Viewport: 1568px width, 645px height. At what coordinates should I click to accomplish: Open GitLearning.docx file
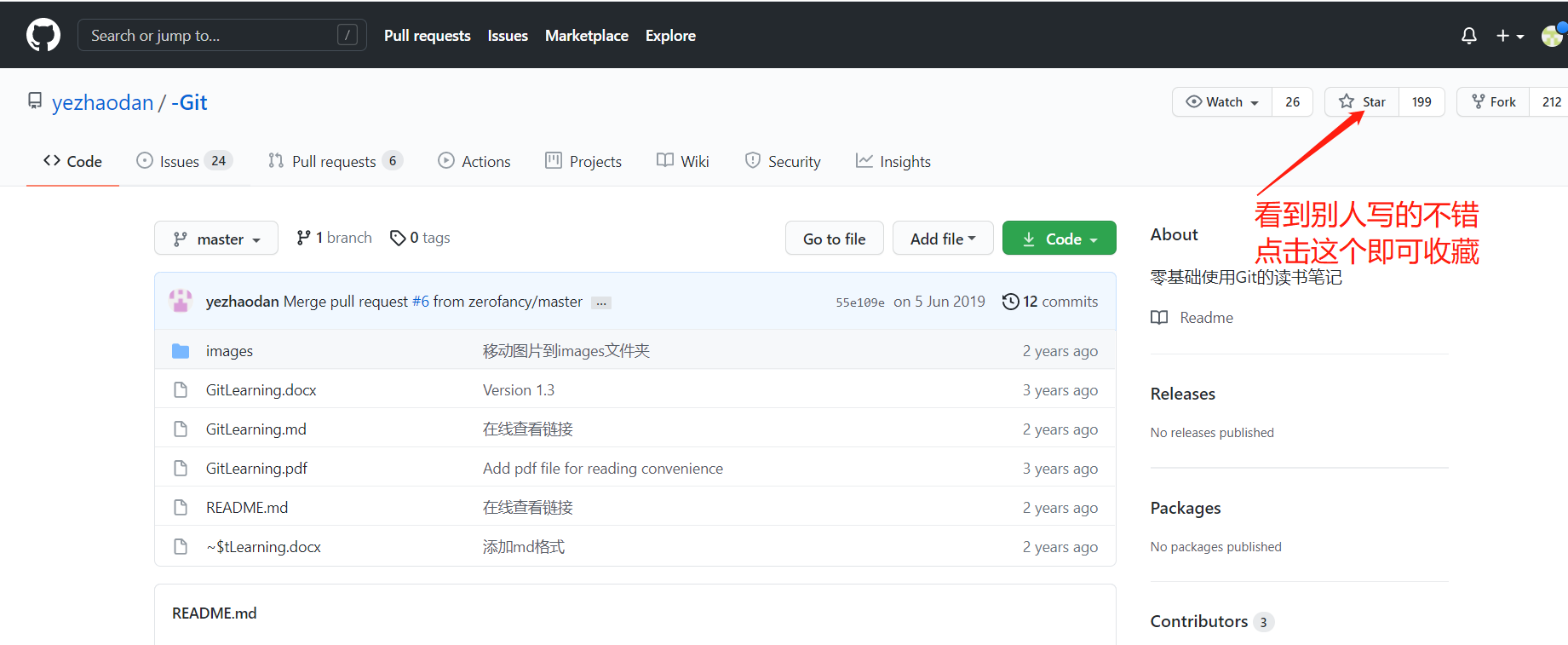point(261,390)
